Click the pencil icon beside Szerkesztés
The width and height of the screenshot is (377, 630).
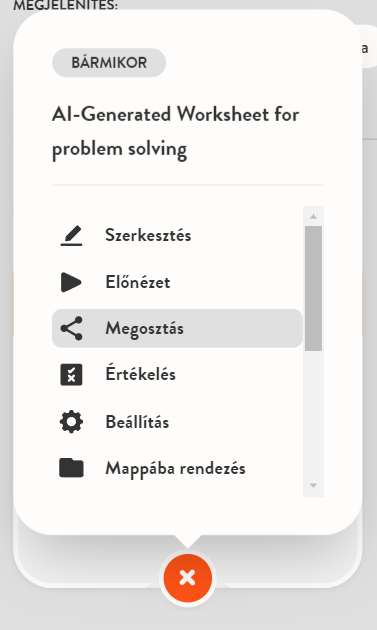(72, 235)
